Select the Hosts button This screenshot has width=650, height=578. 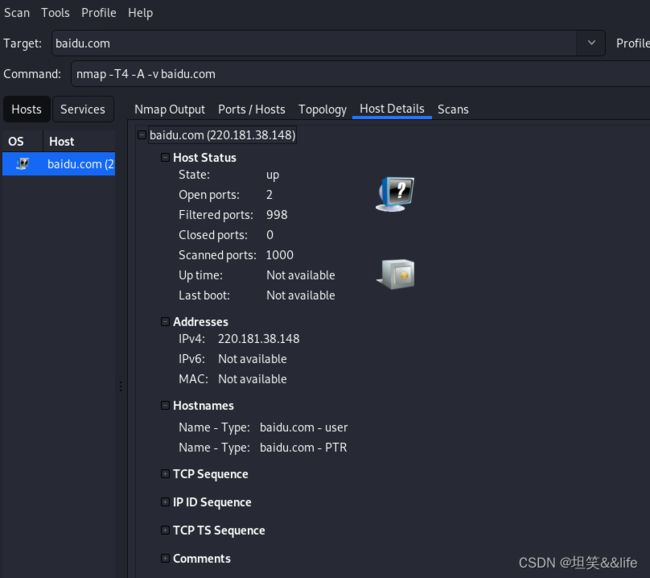click(27, 109)
